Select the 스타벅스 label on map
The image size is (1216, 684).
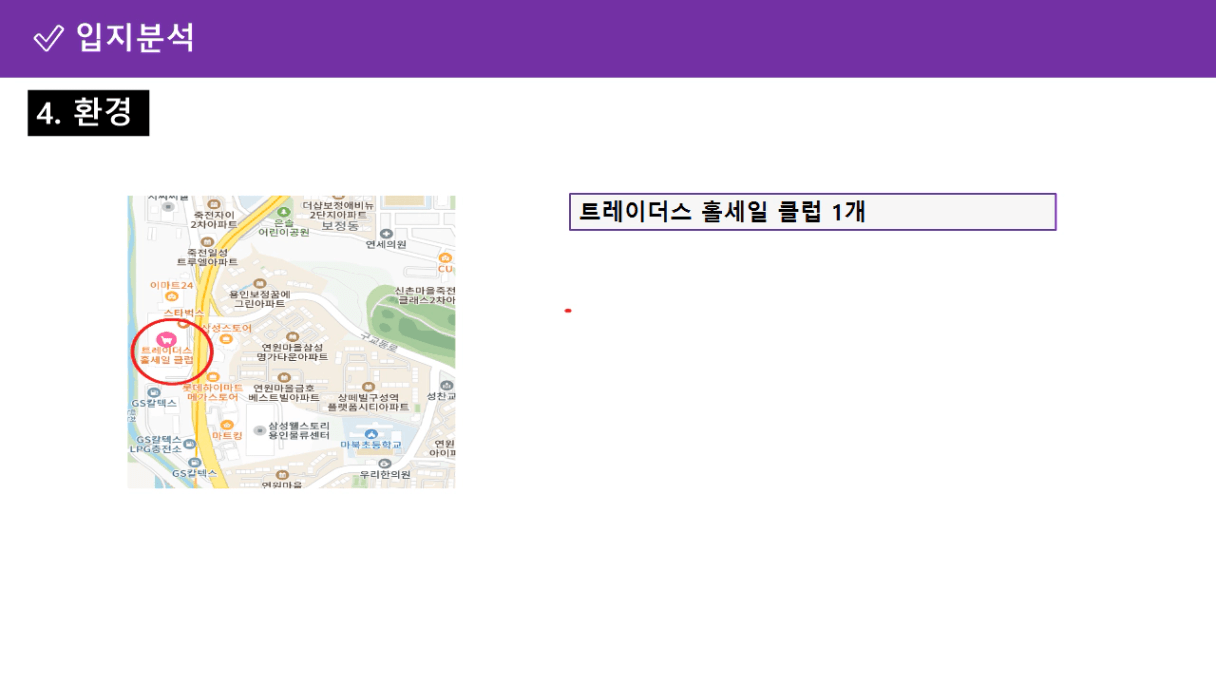tap(184, 313)
